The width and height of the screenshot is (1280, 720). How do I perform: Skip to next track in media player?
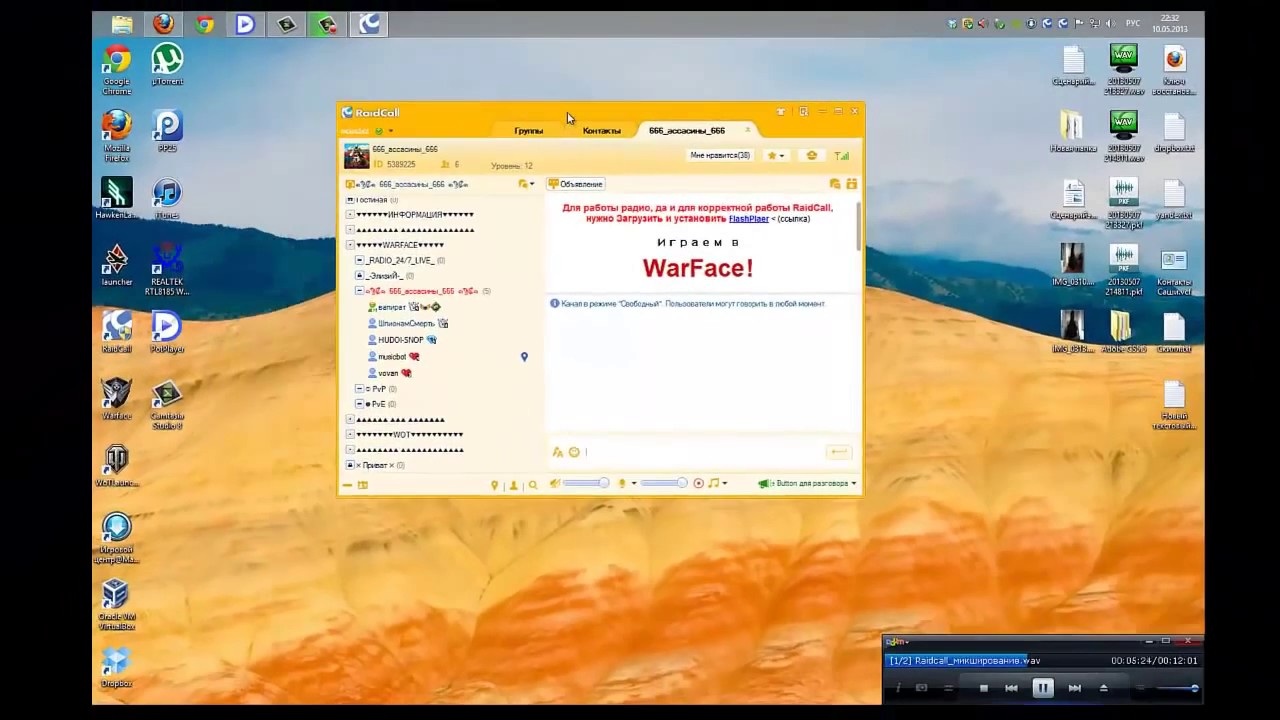[1075, 688]
